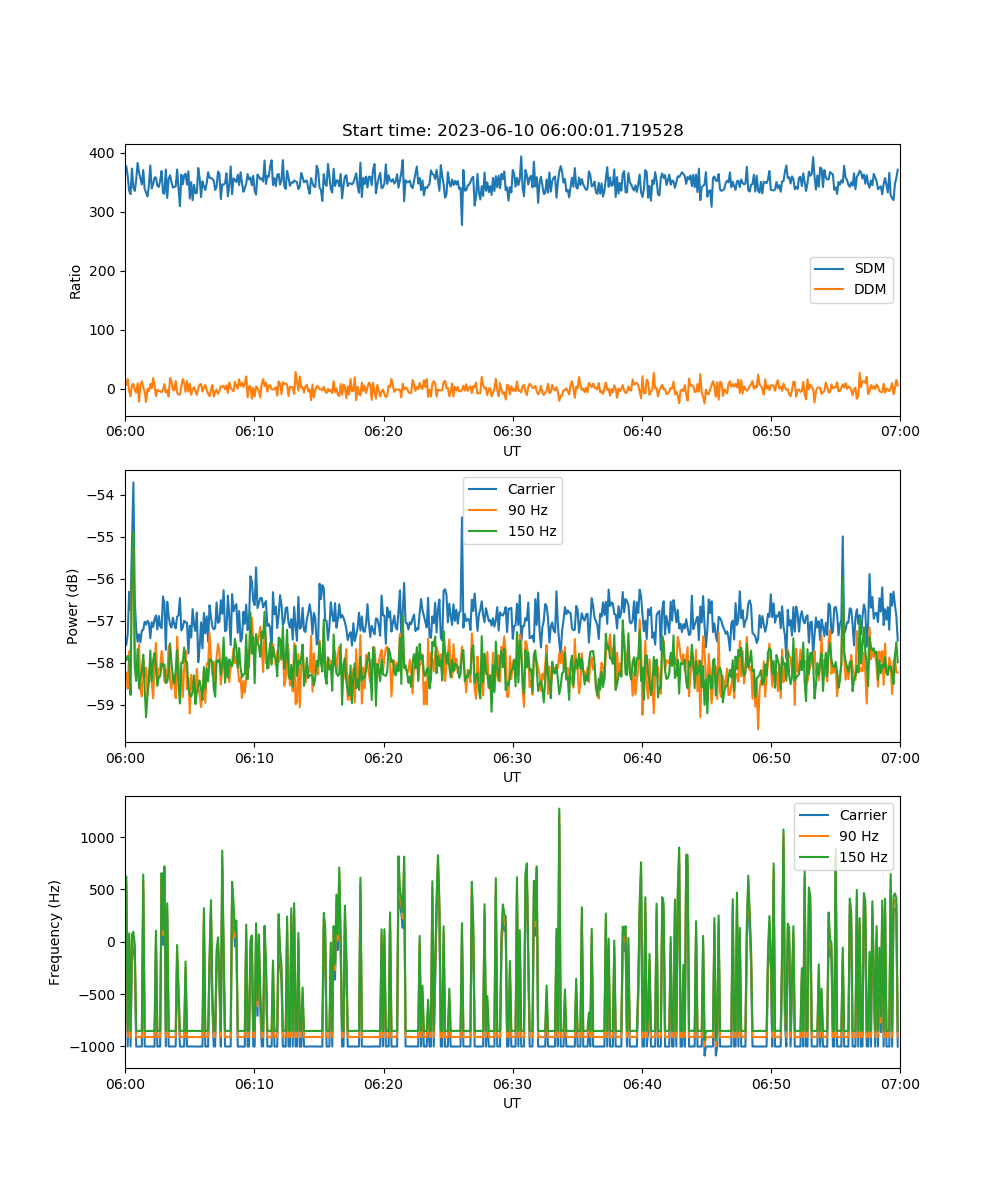Click 06:10 tick under the Frequency plot
The width and height of the screenshot is (1000, 1200).
(x=254, y=1083)
